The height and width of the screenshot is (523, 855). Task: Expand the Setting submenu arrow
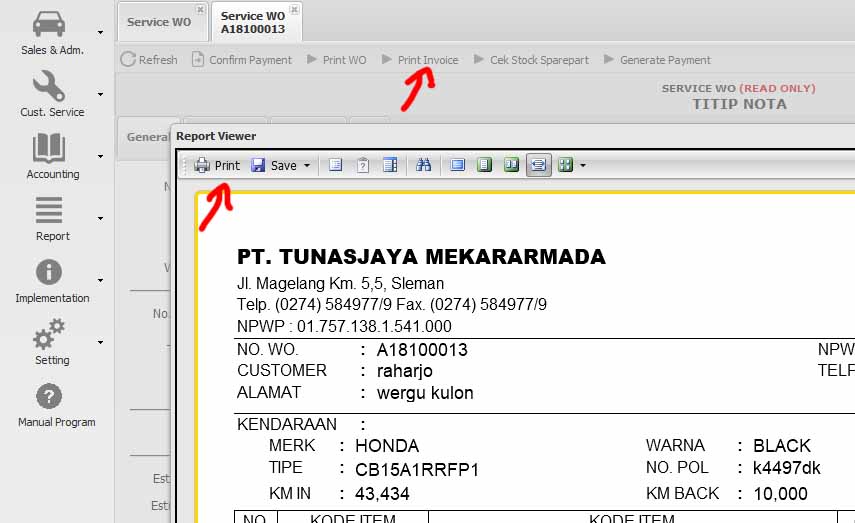100,342
